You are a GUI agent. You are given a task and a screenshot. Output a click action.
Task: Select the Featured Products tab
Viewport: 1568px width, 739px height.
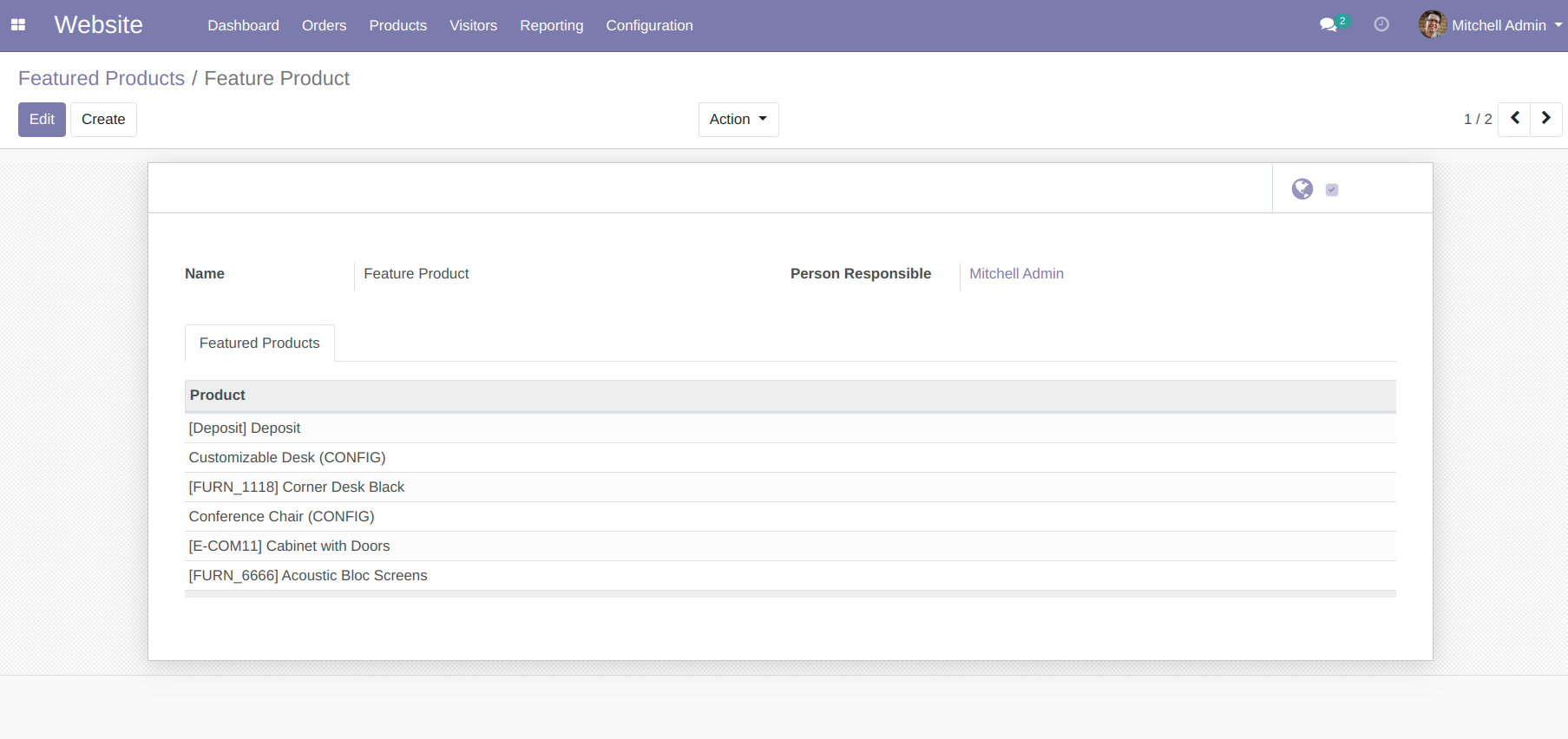(x=259, y=343)
